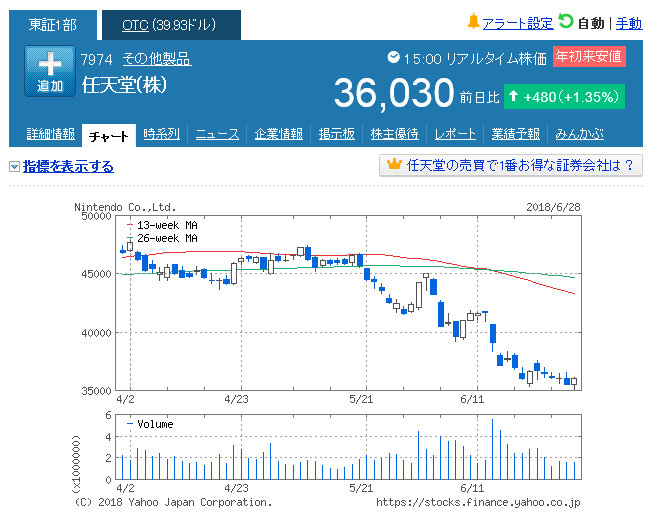Screen dimensions: 652x513
Task: Switch to 手動 refresh mode
Action: coord(629,23)
